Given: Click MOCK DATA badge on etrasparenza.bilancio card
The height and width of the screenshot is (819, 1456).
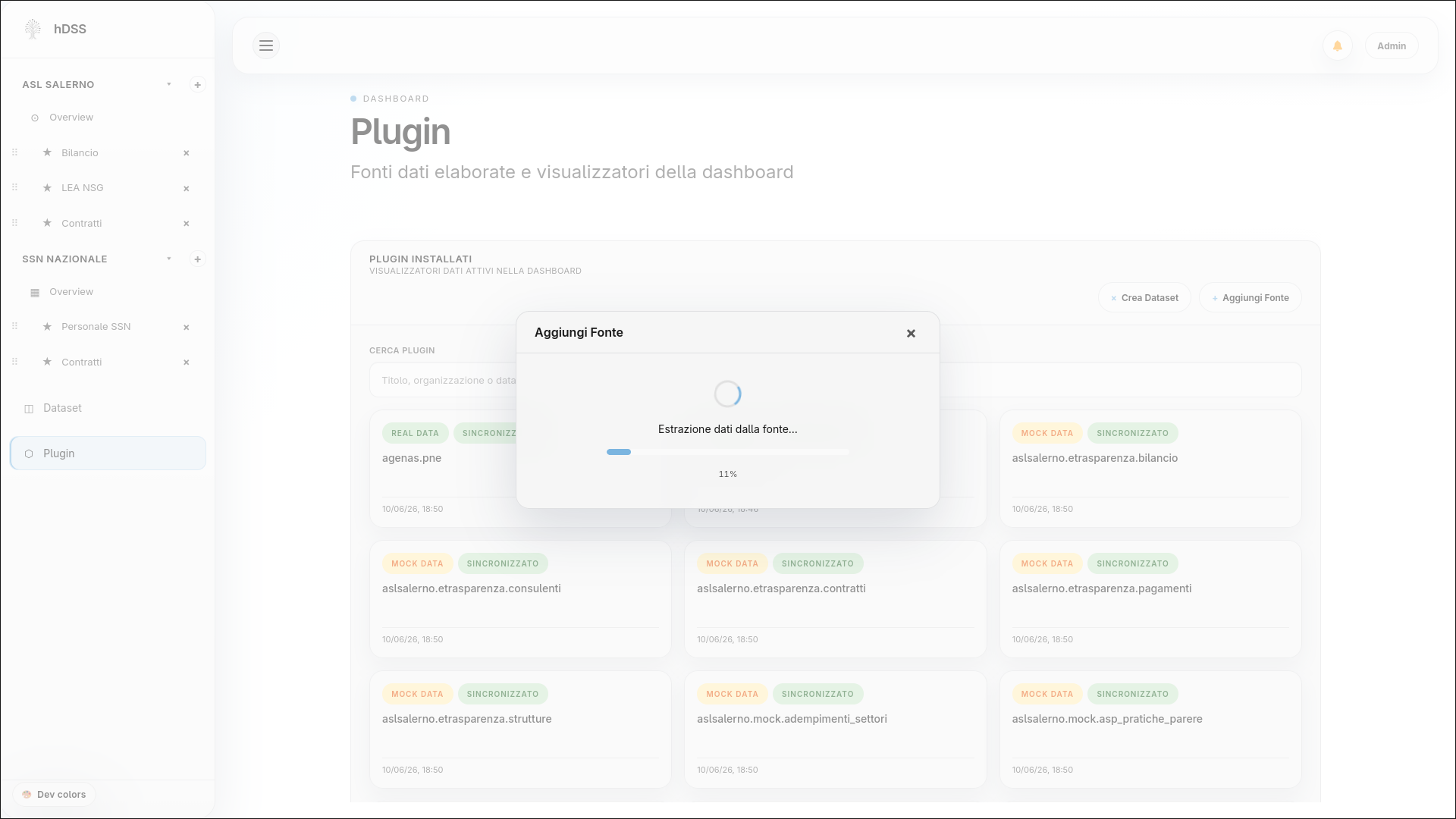Looking at the screenshot, I should pos(1046,433).
